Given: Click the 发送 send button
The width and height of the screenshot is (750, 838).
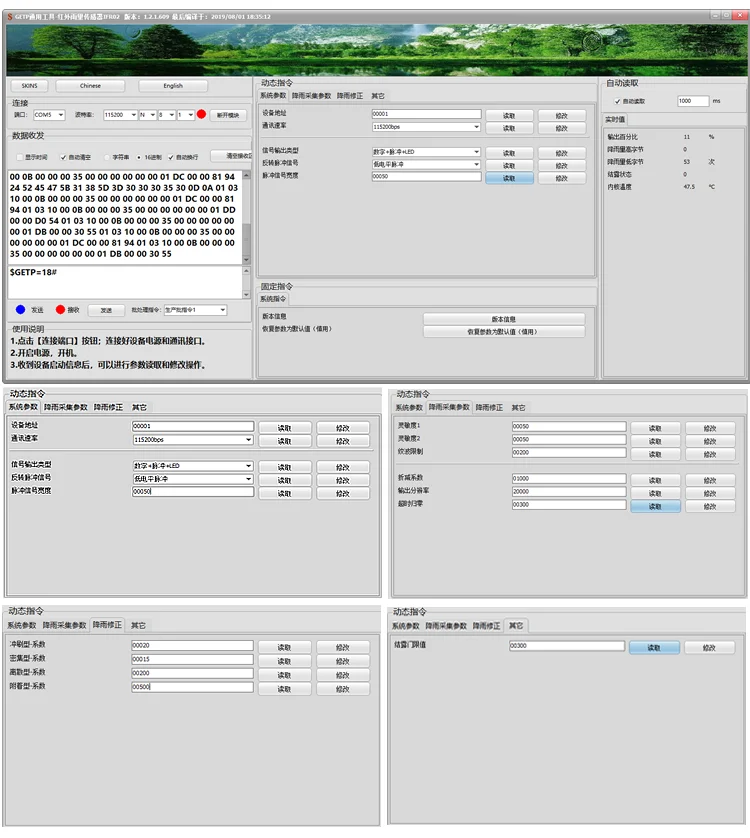Looking at the screenshot, I should [x=106, y=310].
